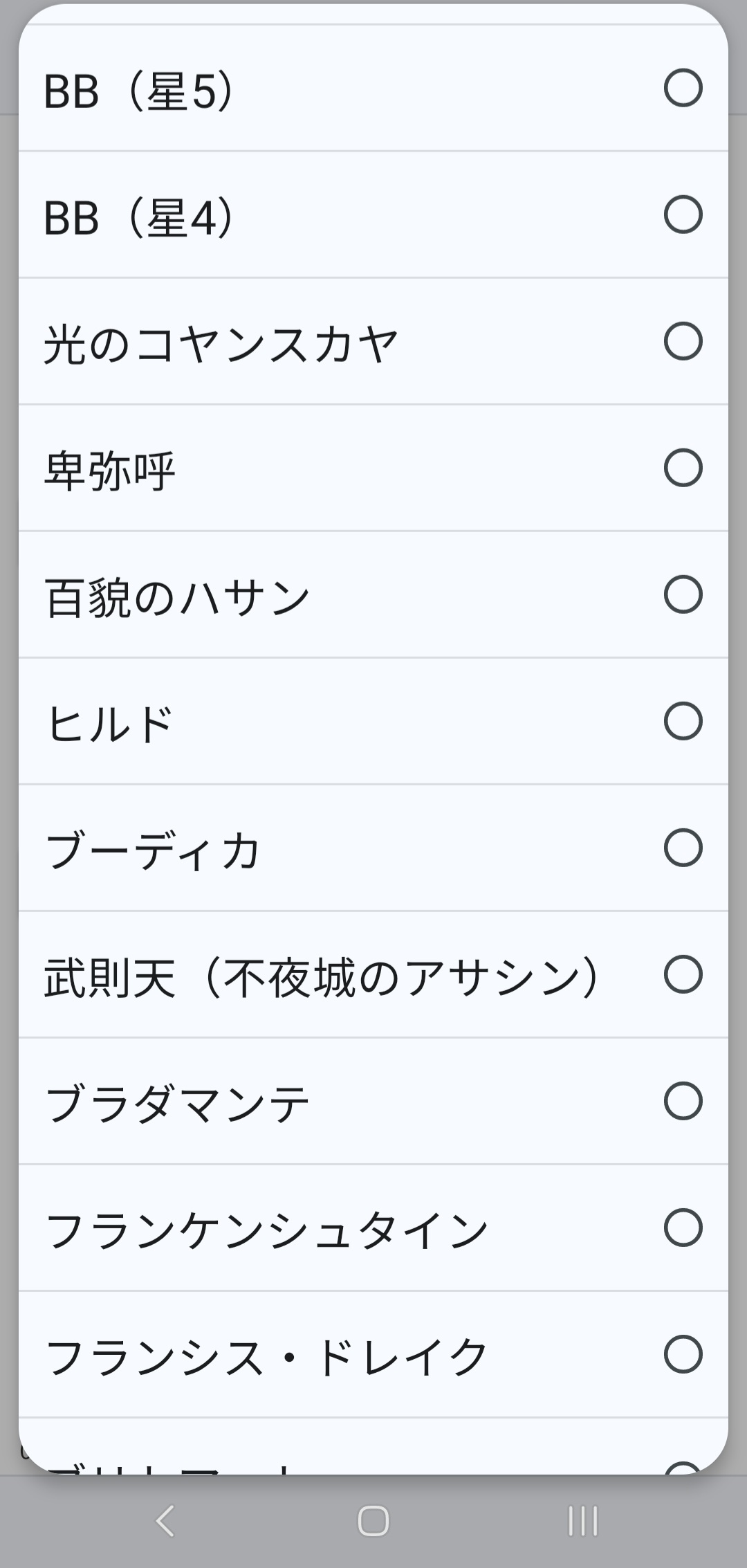This screenshot has width=747, height=1568.
Task: Tap the ヒルド name text
Action: [x=110, y=723]
